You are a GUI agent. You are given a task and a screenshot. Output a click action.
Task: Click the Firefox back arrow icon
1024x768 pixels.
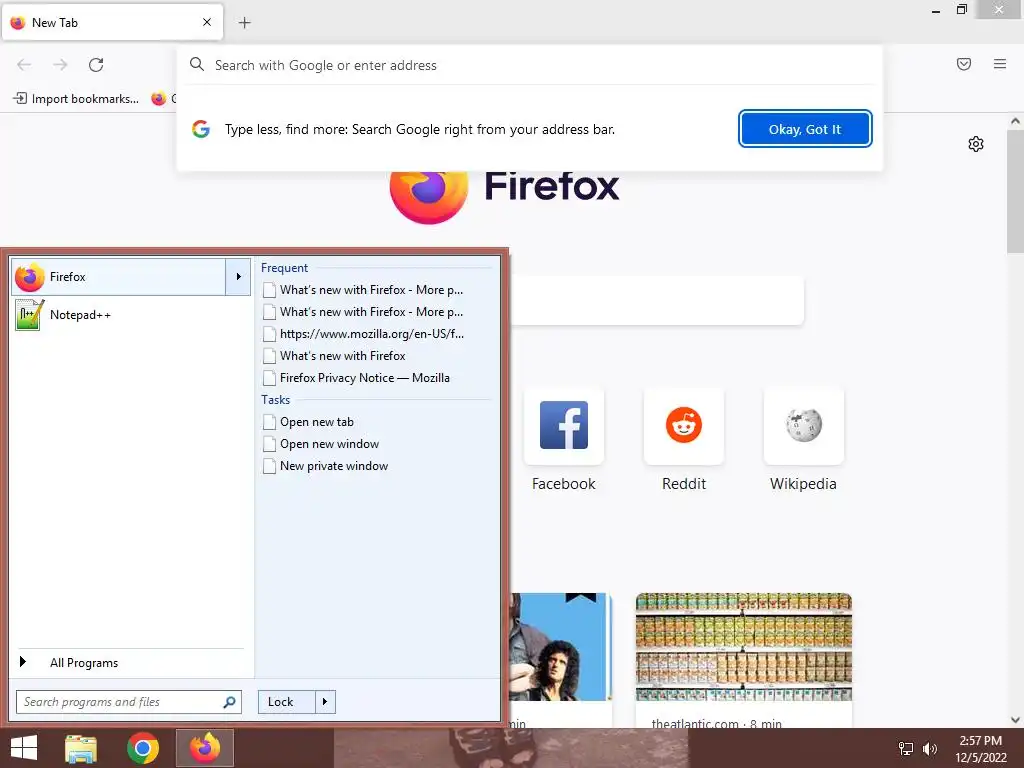click(x=24, y=65)
